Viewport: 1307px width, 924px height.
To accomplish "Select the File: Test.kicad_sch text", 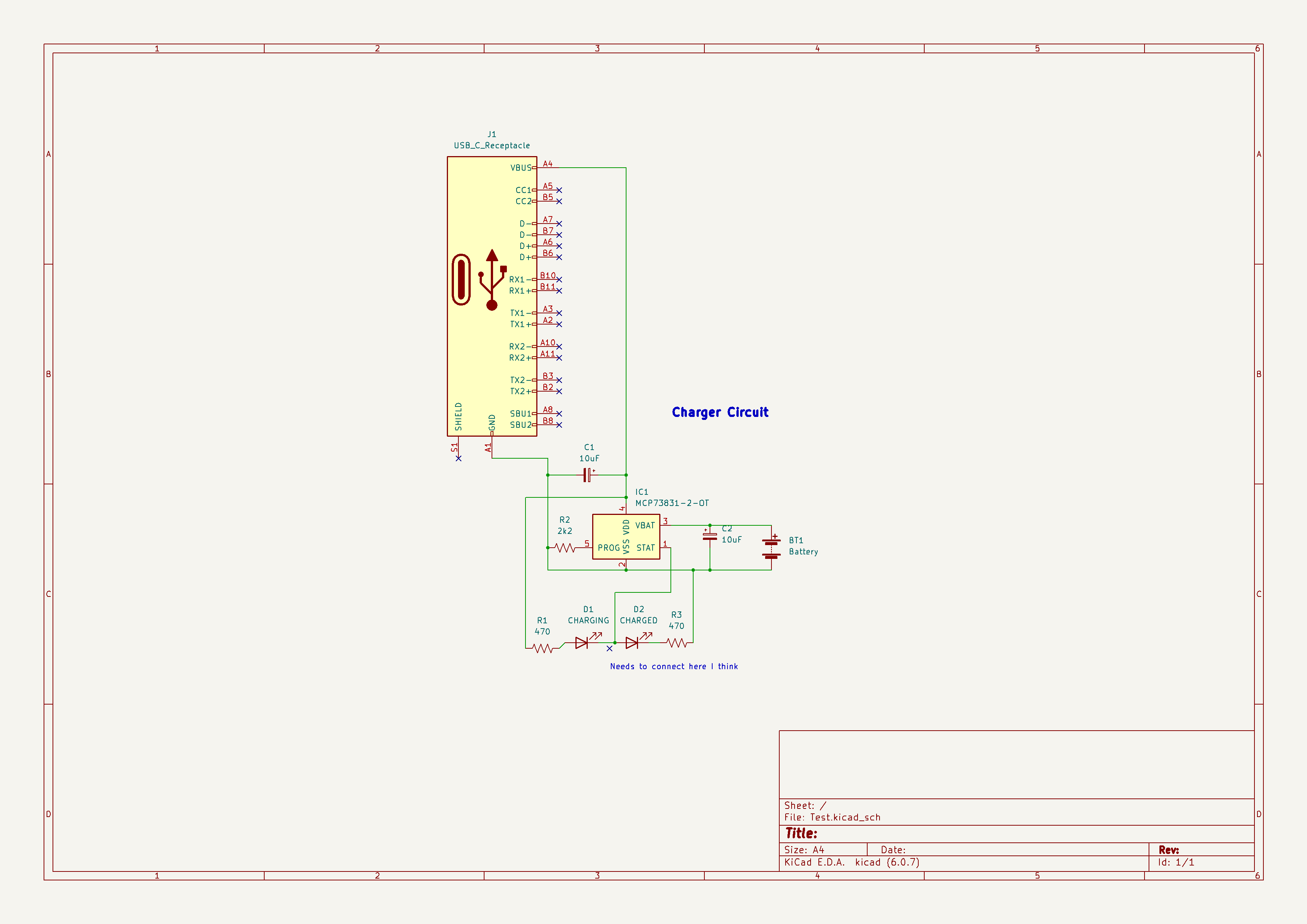I will 832,817.
